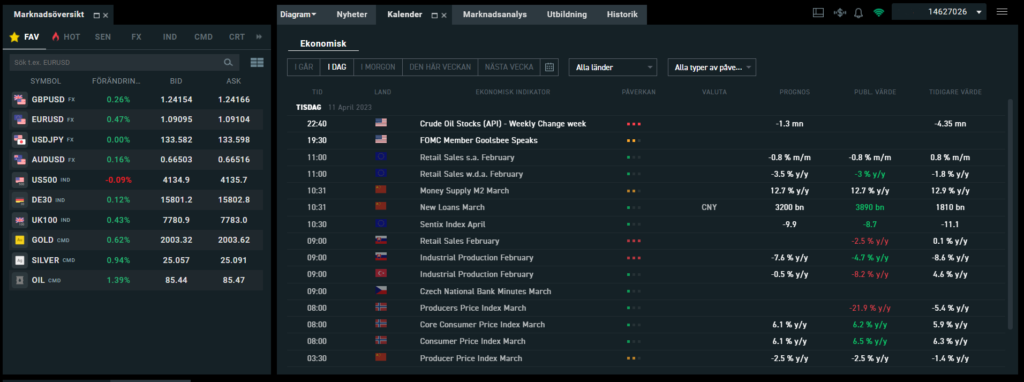Screen dimensions: 1024x382
Task: Open notifications bell icon
Action: pyautogui.click(x=859, y=12)
